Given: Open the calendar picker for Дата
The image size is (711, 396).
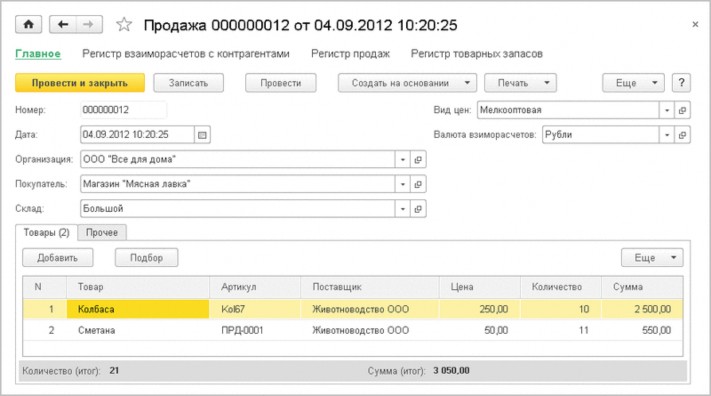Looking at the screenshot, I should 202,135.
